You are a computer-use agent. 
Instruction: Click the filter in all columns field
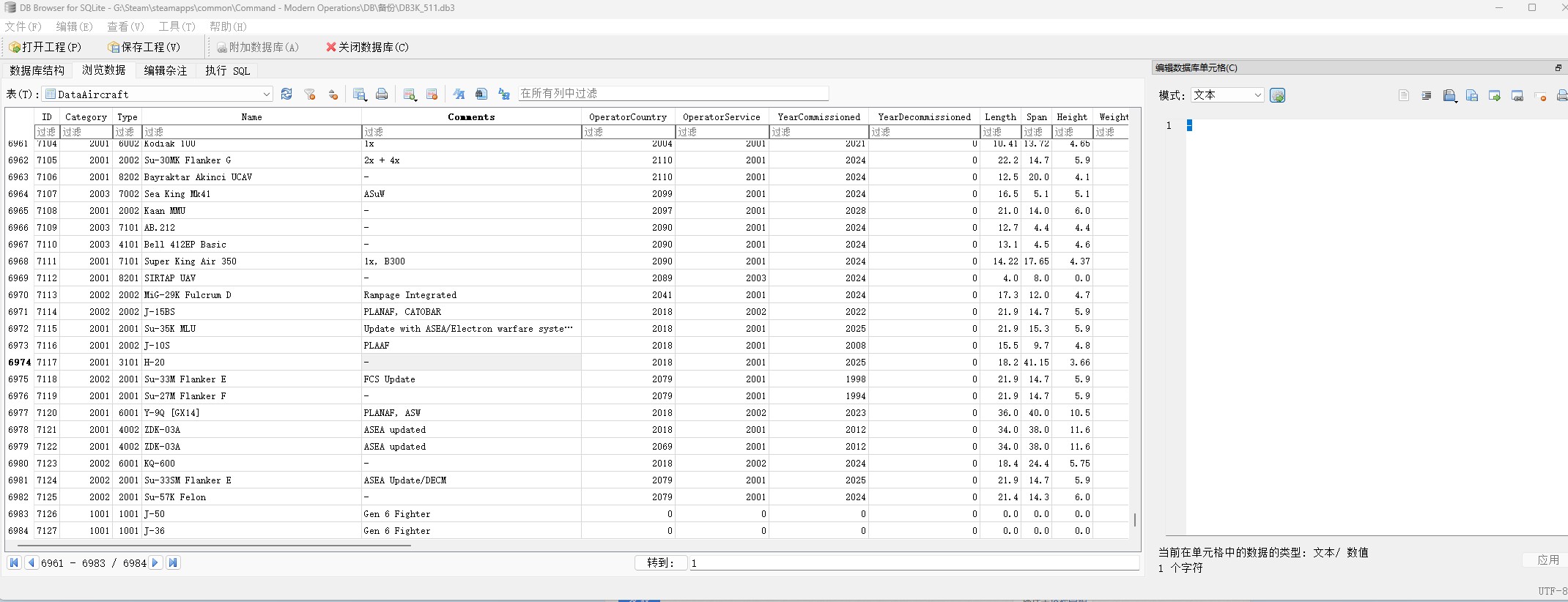pyautogui.click(x=673, y=94)
